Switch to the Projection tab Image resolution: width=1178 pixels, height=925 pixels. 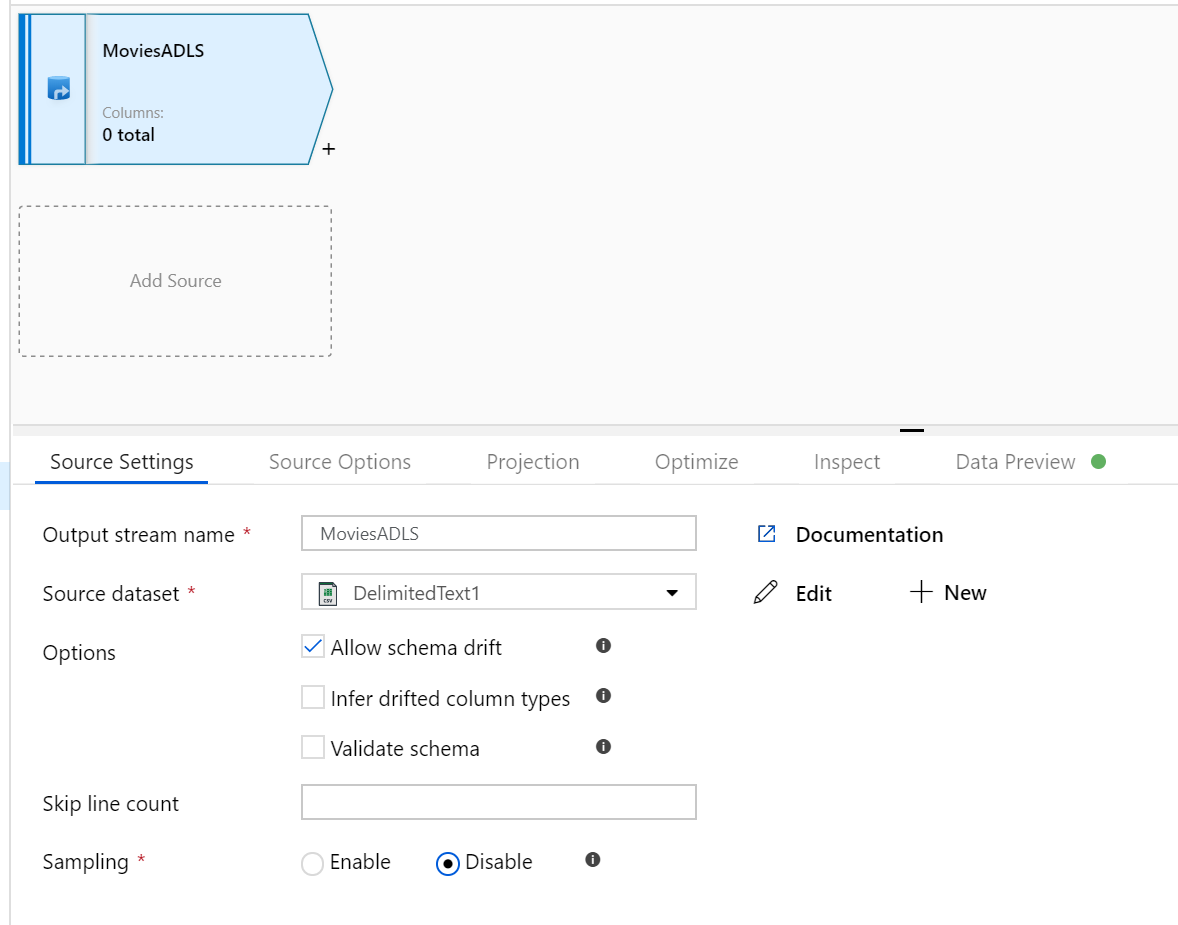coord(532,461)
